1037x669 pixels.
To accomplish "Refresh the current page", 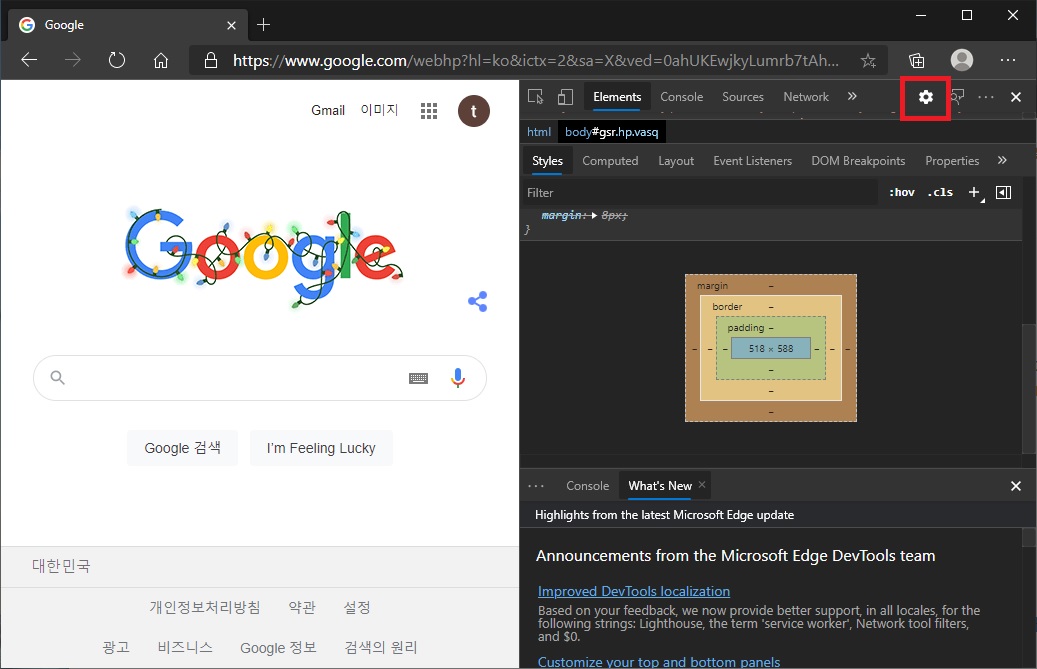I will point(116,60).
